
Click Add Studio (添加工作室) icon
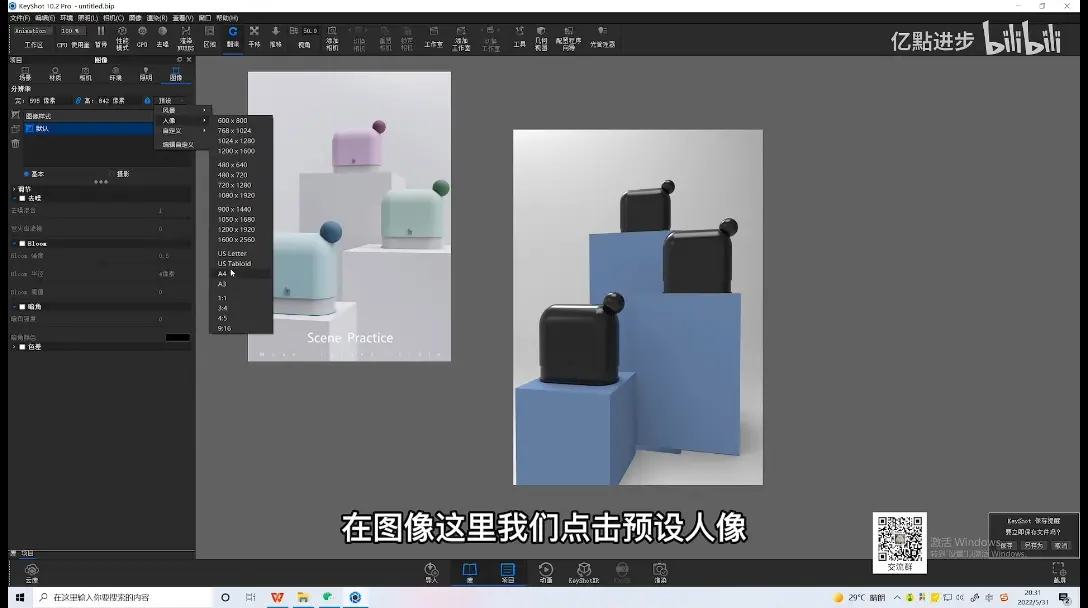click(x=461, y=38)
